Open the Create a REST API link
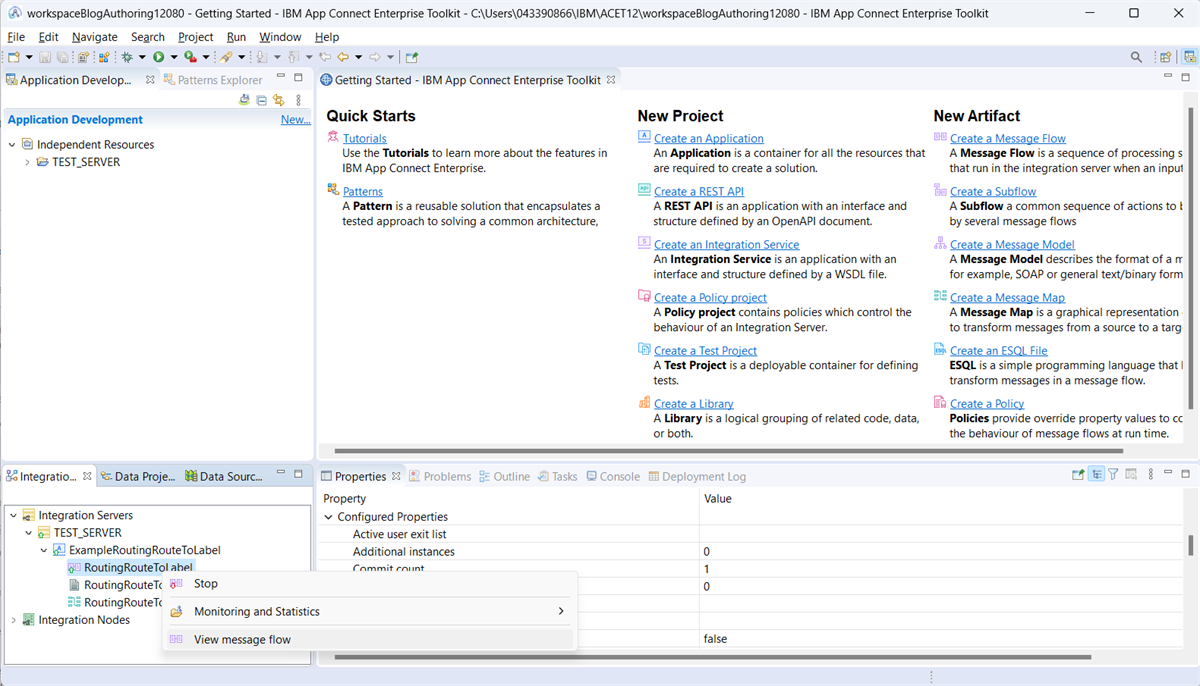 [x=693, y=190]
